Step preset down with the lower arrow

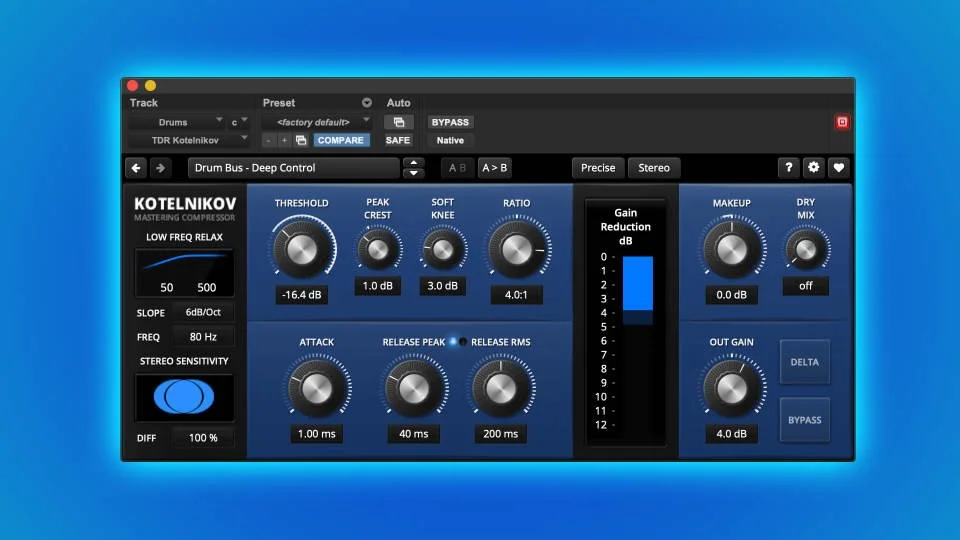414,173
